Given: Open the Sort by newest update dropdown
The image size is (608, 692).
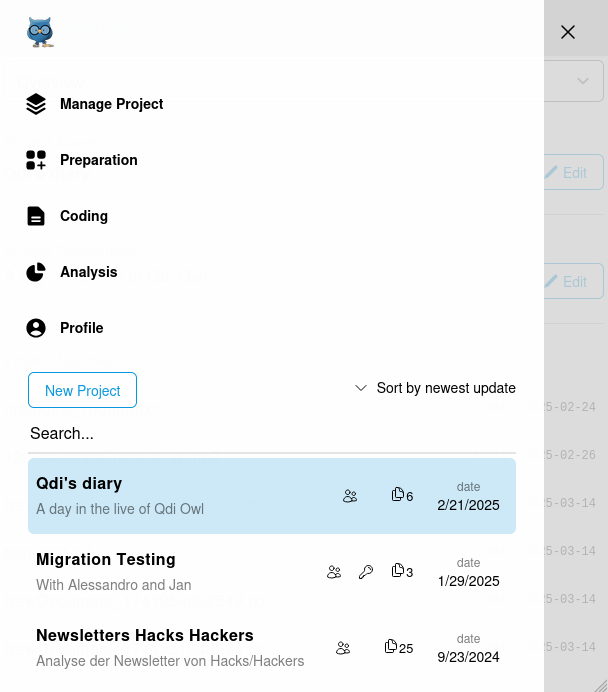Looking at the screenshot, I should tap(445, 388).
